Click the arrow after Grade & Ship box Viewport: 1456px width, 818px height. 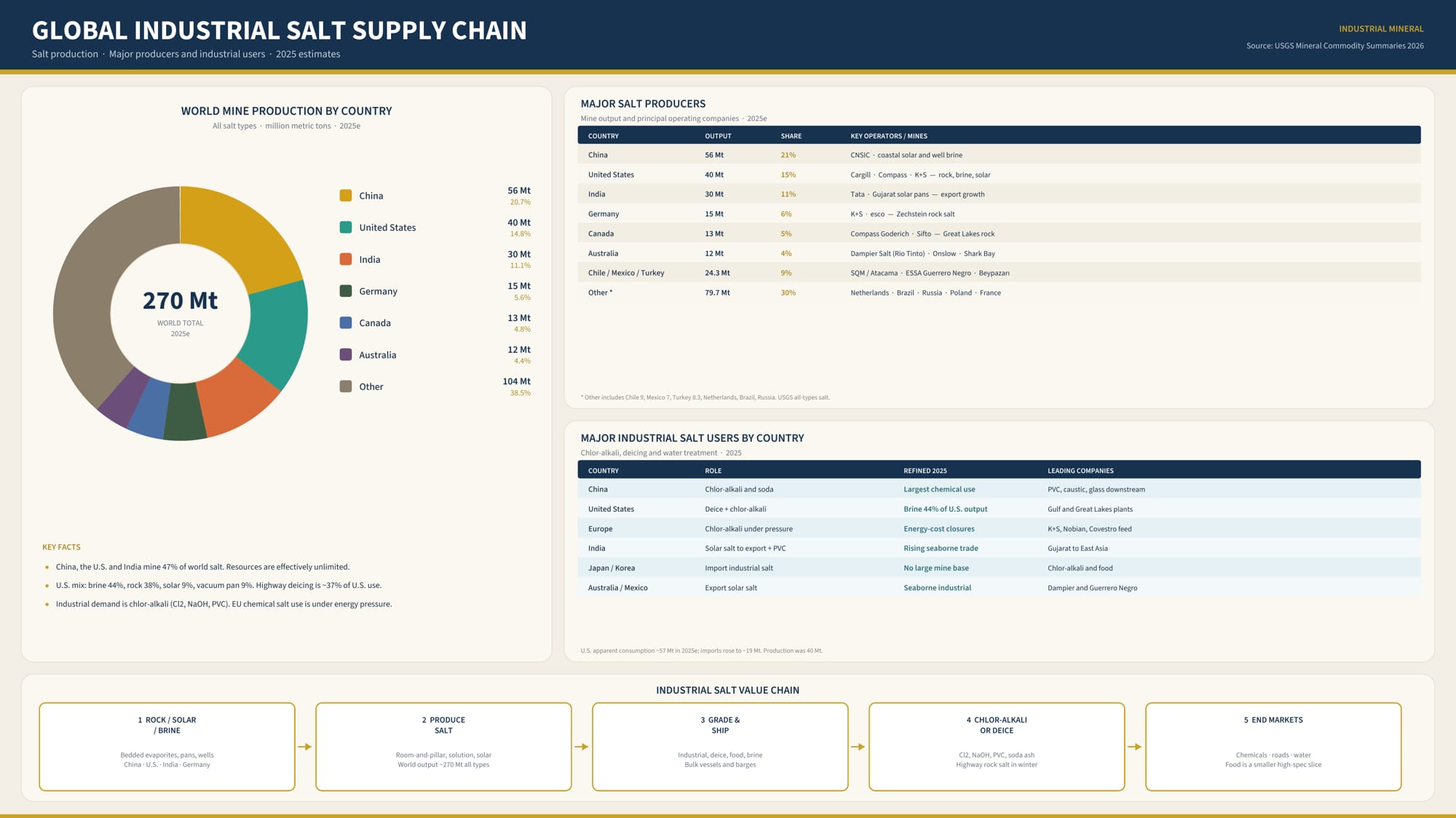[x=858, y=747]
